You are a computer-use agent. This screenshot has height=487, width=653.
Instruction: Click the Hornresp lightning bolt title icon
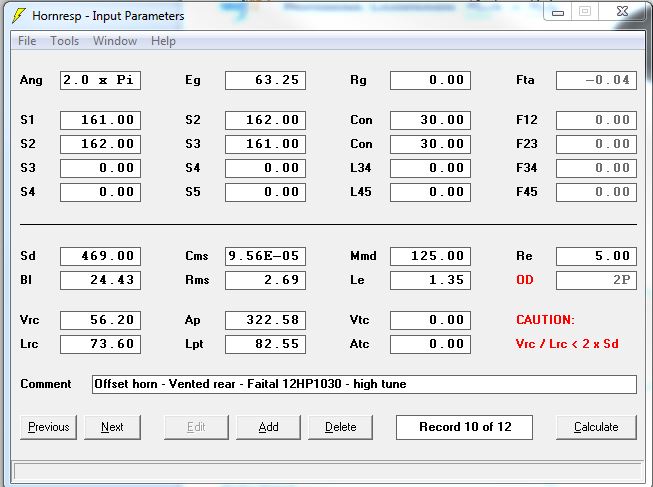click(18, 15)
